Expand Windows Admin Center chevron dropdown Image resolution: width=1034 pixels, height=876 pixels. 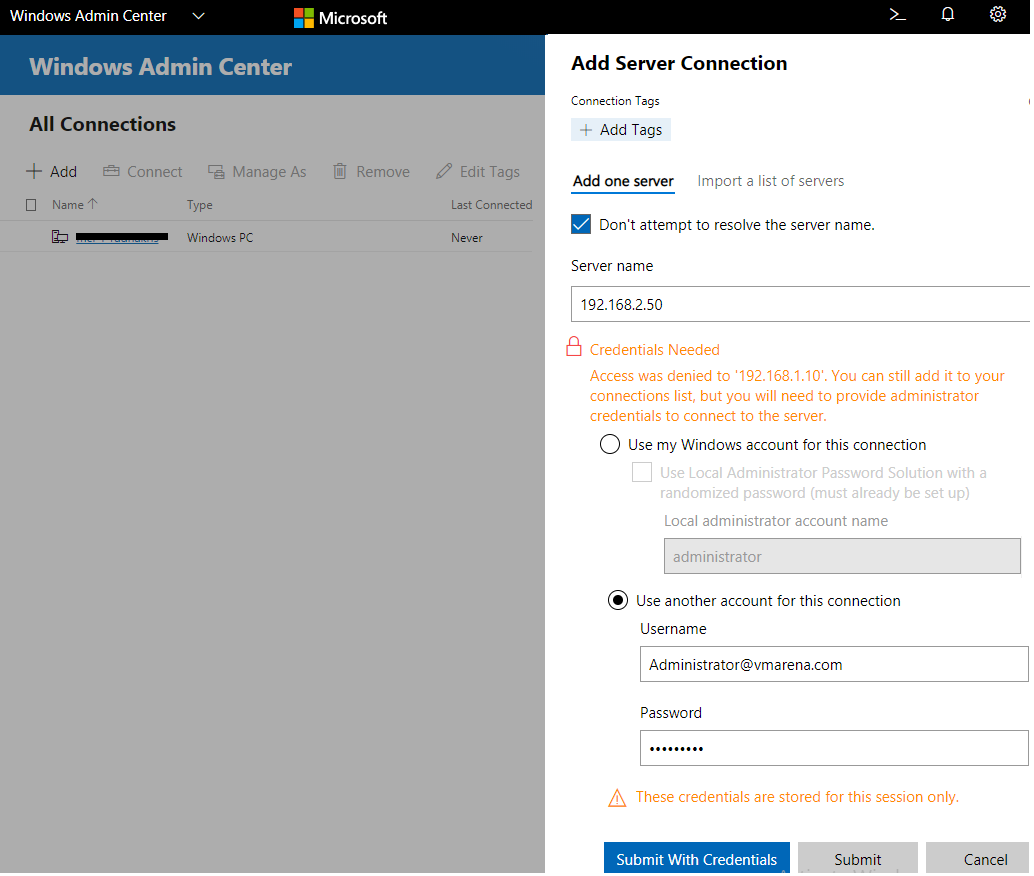(x=198, y=16)
